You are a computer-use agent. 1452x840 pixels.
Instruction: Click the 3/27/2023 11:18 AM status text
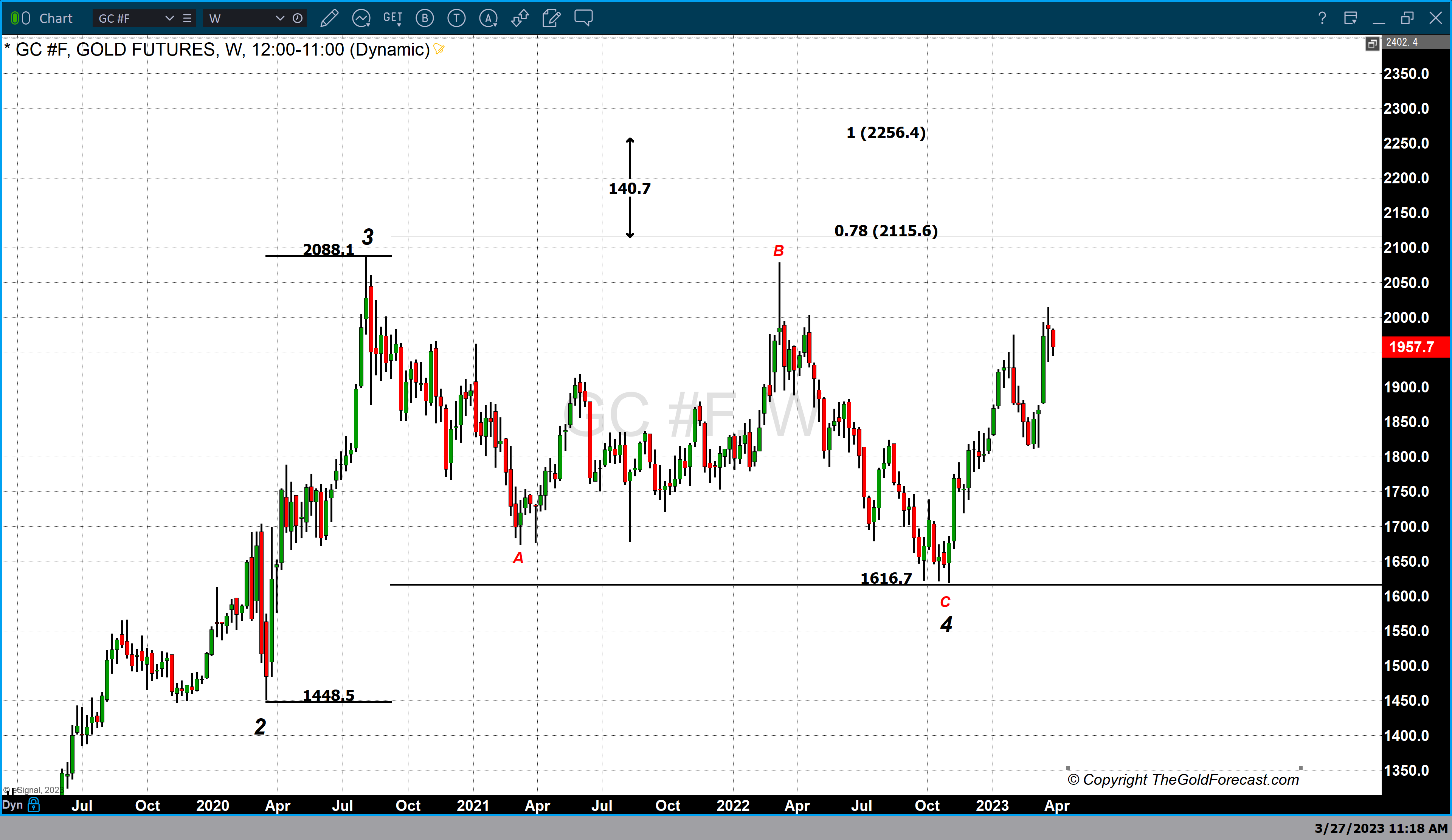(1381, 828)
